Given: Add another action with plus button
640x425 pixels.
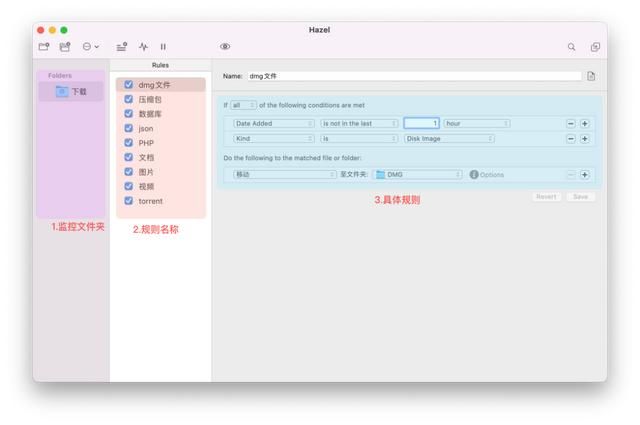Looking at the screenshot, I should pyautogui.click(x=584, y=174).
